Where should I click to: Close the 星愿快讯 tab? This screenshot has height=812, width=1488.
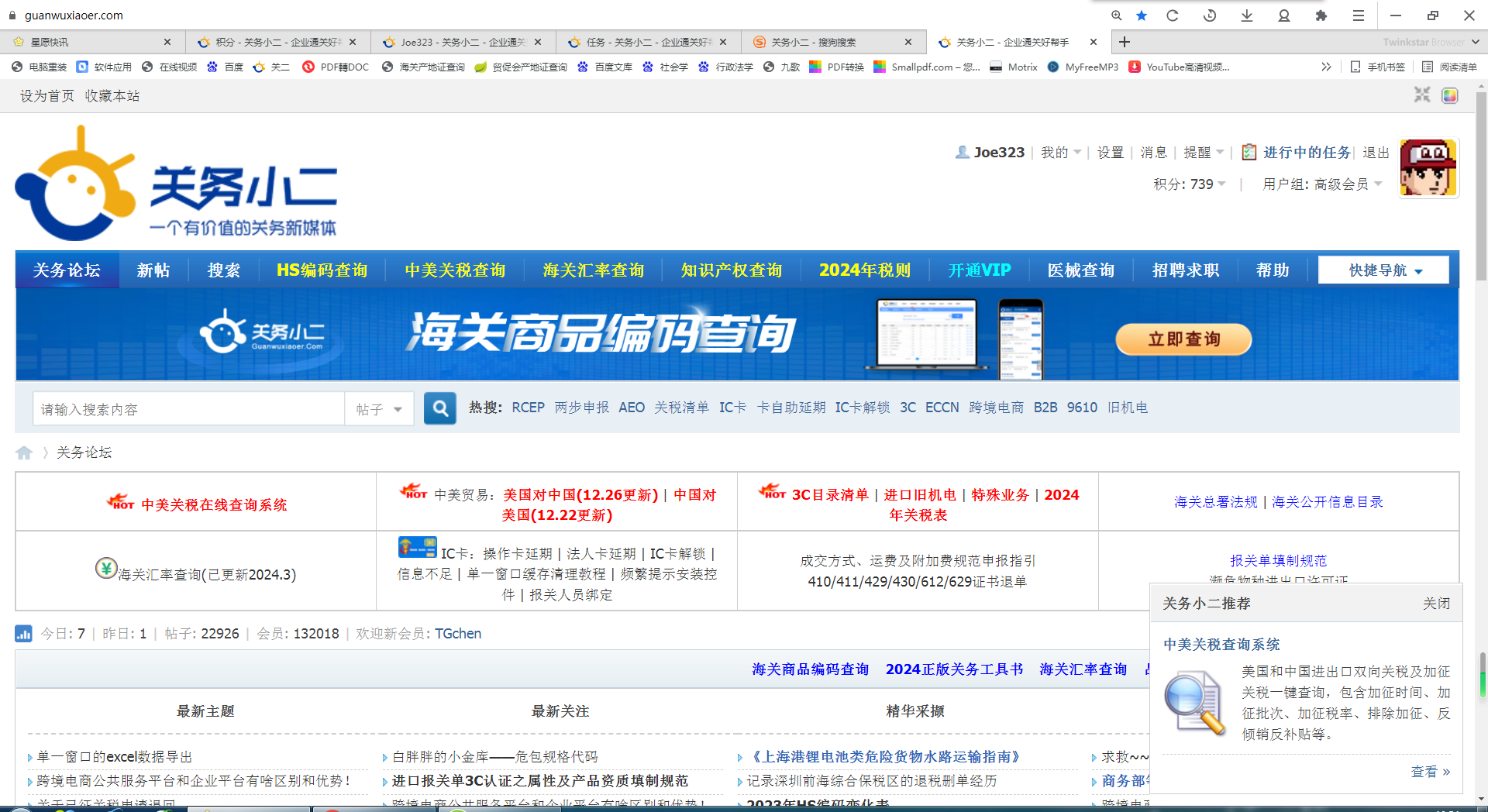pos(167,42)
